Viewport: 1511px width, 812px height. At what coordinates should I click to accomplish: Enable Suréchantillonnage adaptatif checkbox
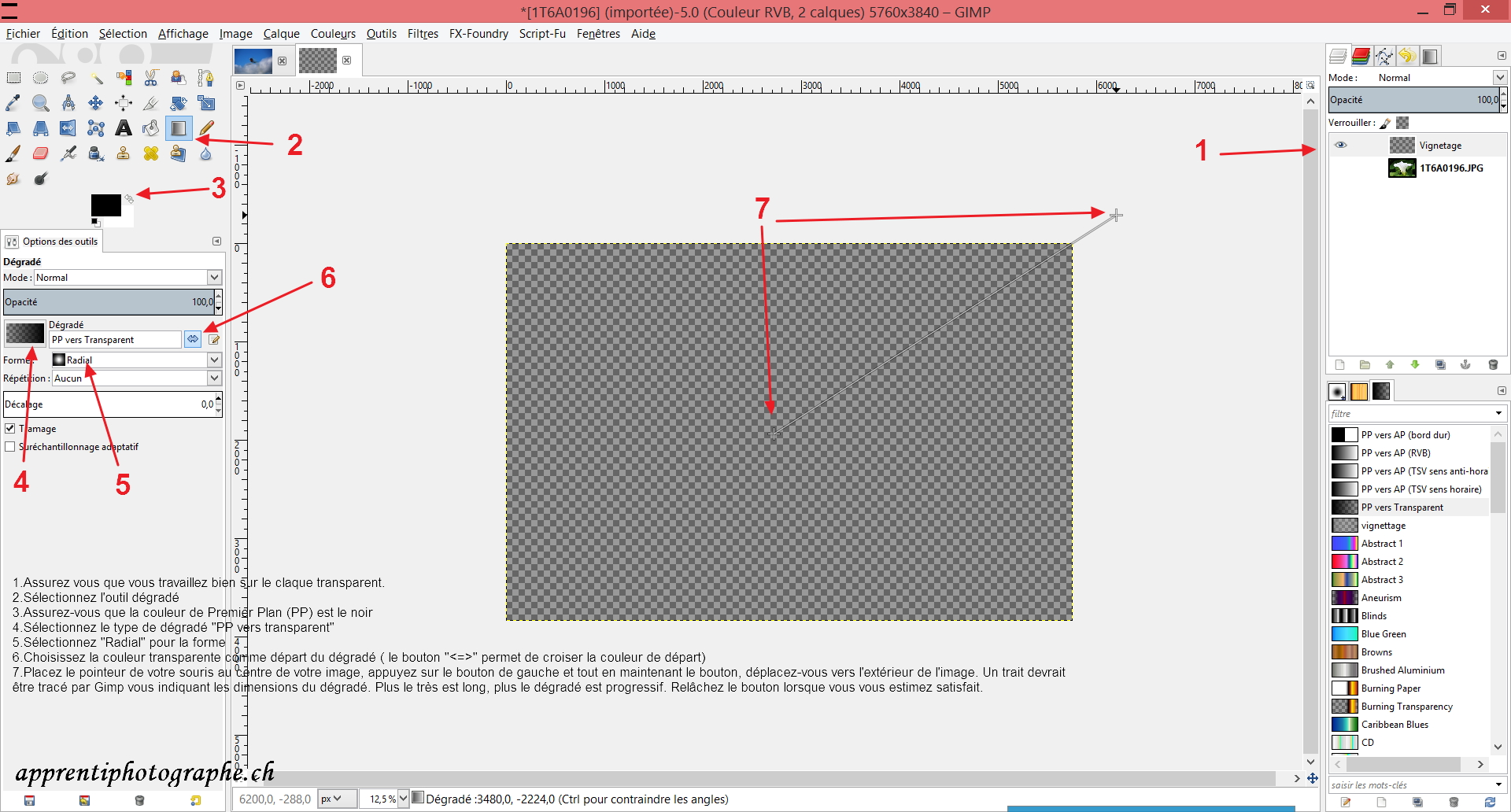point(10,447)
